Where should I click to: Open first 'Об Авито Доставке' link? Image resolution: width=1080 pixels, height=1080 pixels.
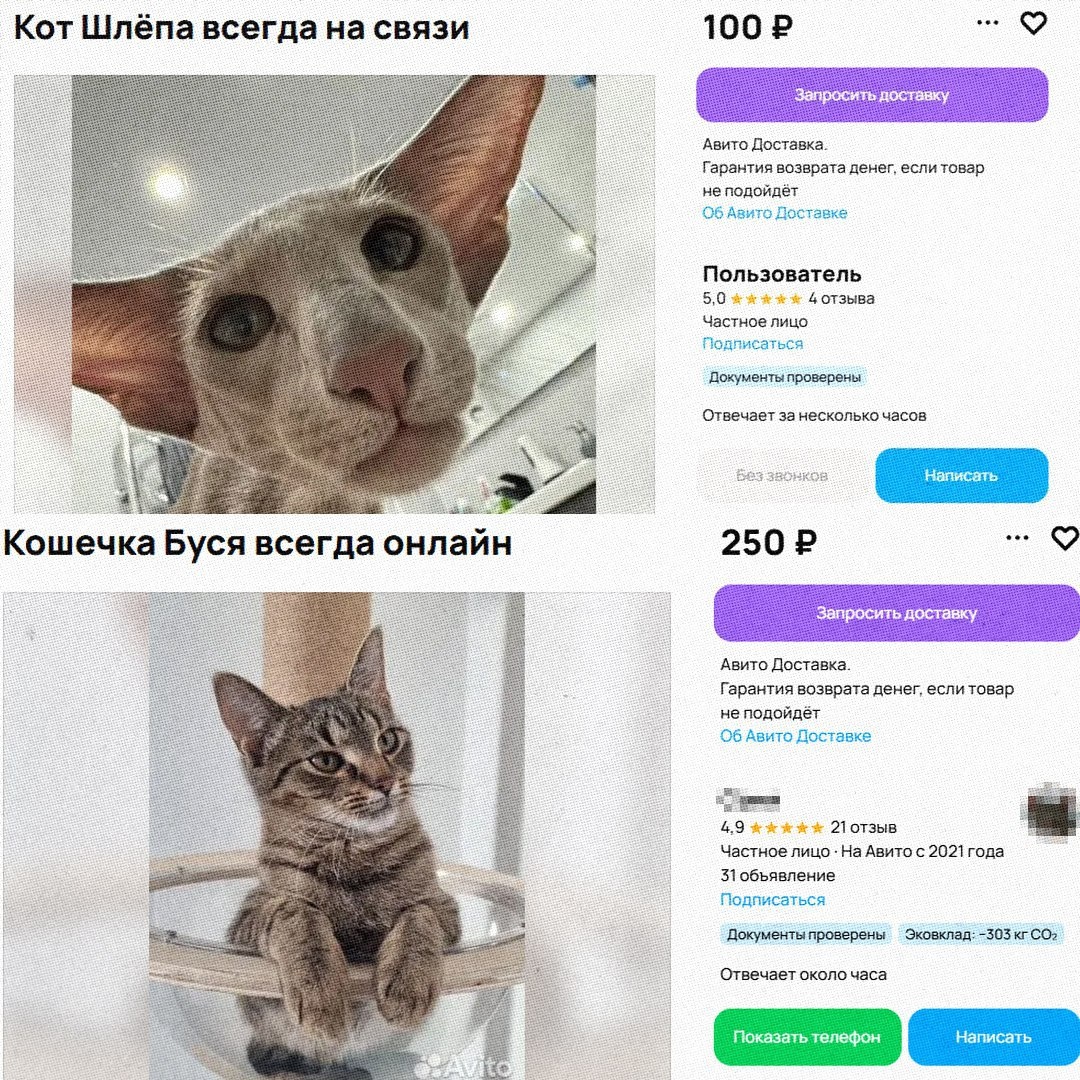click(x=774, y=213)
